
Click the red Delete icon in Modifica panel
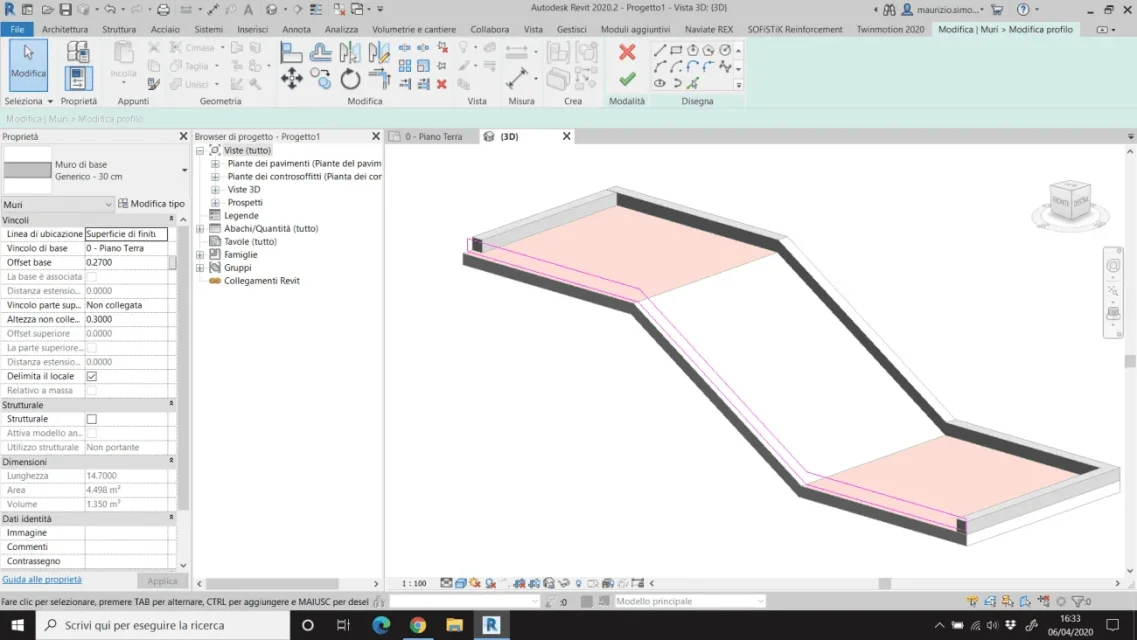[x=441, y=84]
